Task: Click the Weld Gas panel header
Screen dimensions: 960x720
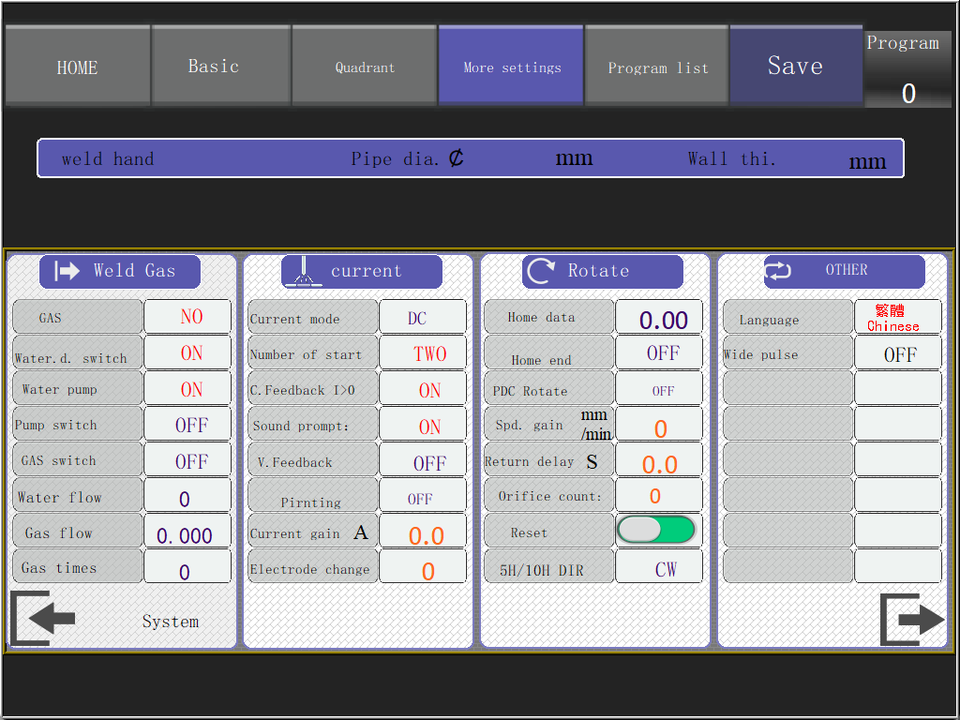Action: tap(120, 271)
